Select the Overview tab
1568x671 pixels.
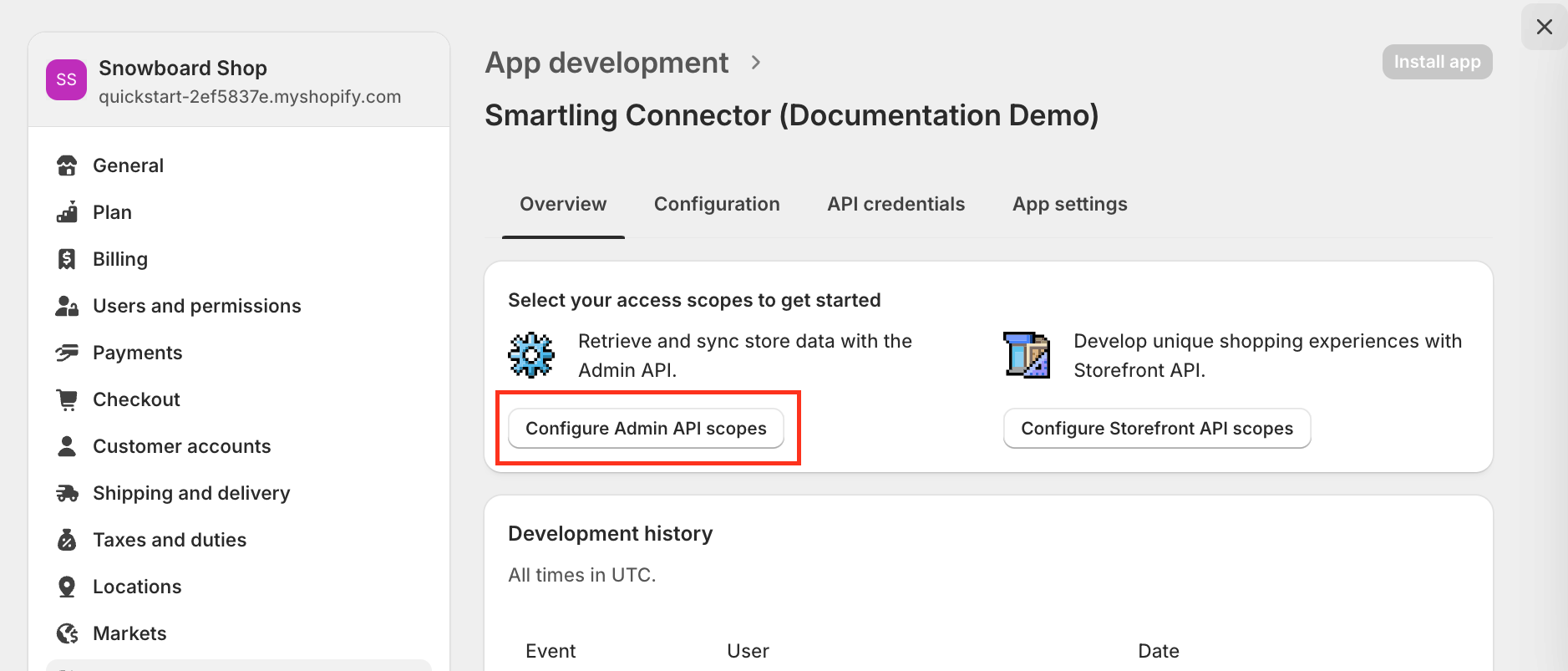(x=563, y=205)
